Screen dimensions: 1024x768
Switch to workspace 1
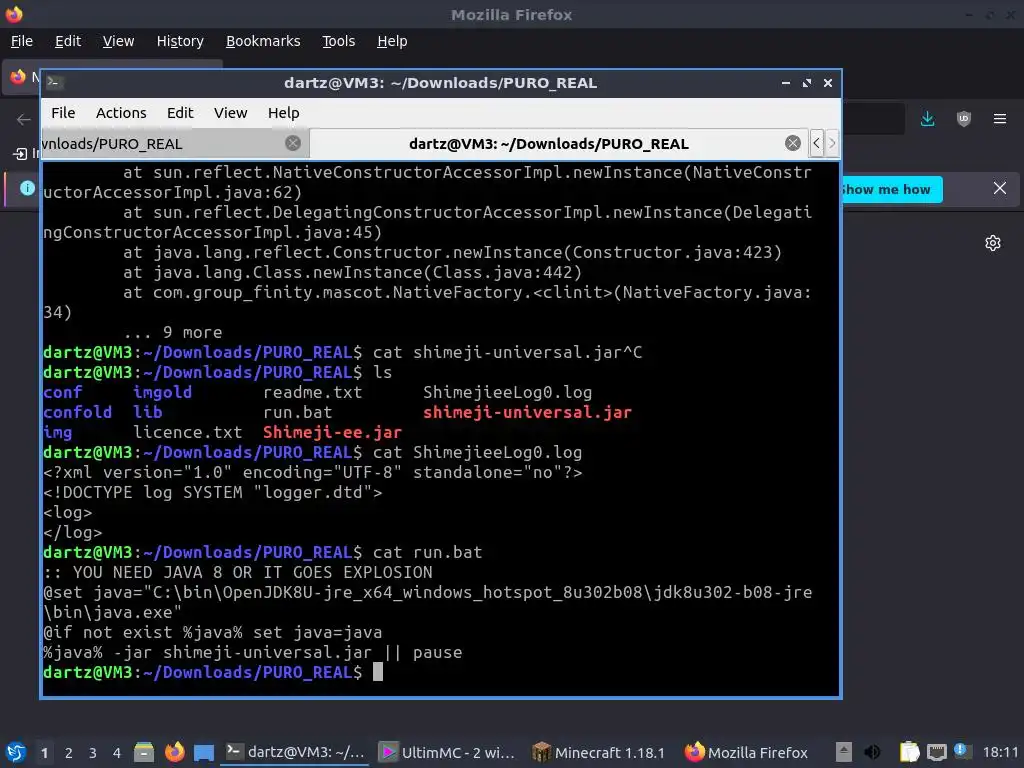[x=44, y=753]
